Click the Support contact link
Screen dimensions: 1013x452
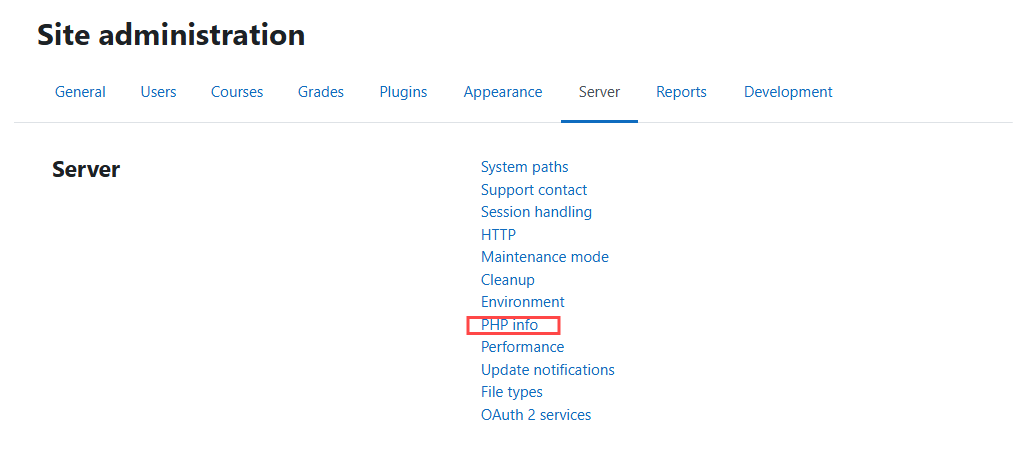click(534, 190)
